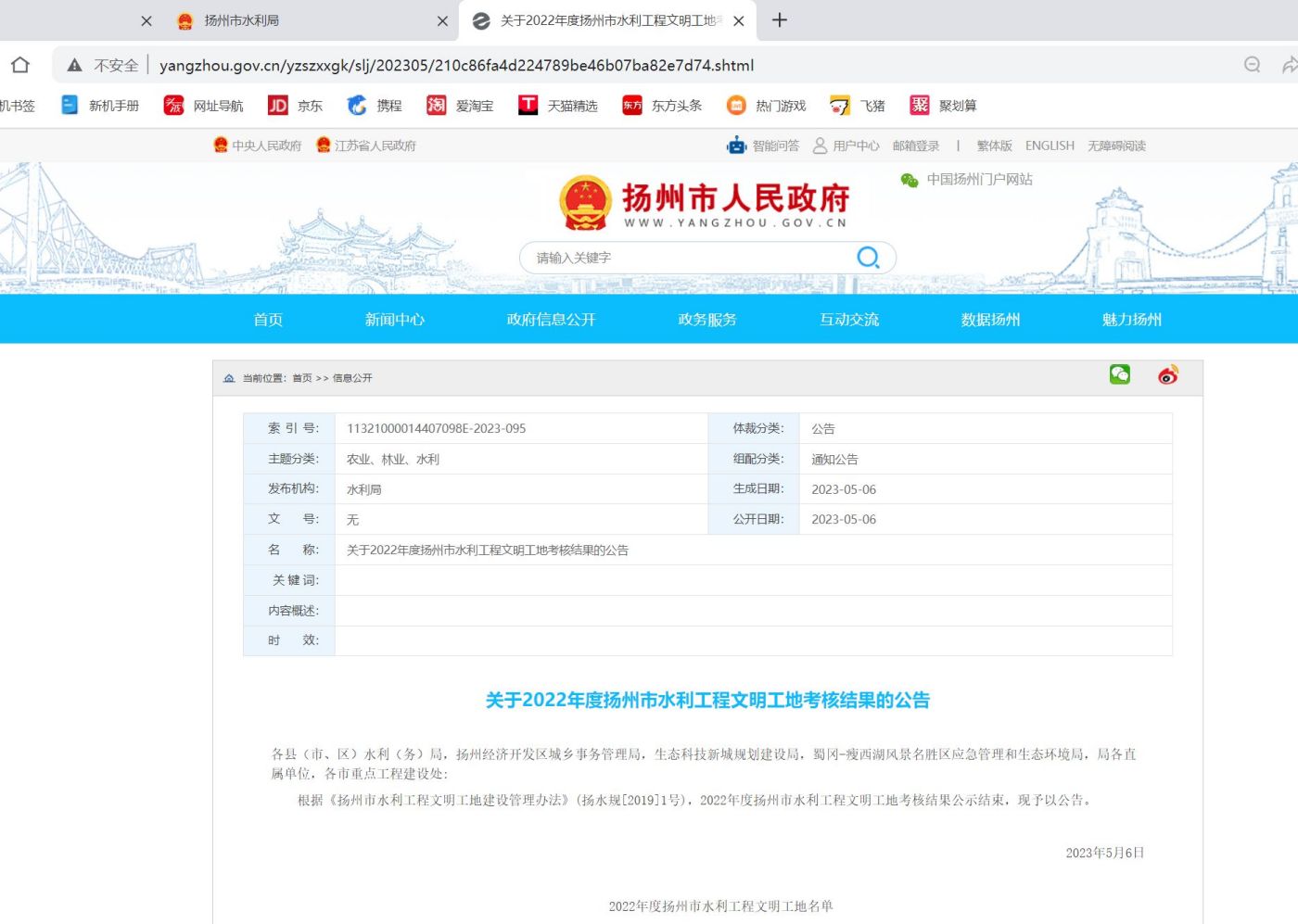
Task: Open 政府信息公开 navigation menu
Action: pos(551,320)
